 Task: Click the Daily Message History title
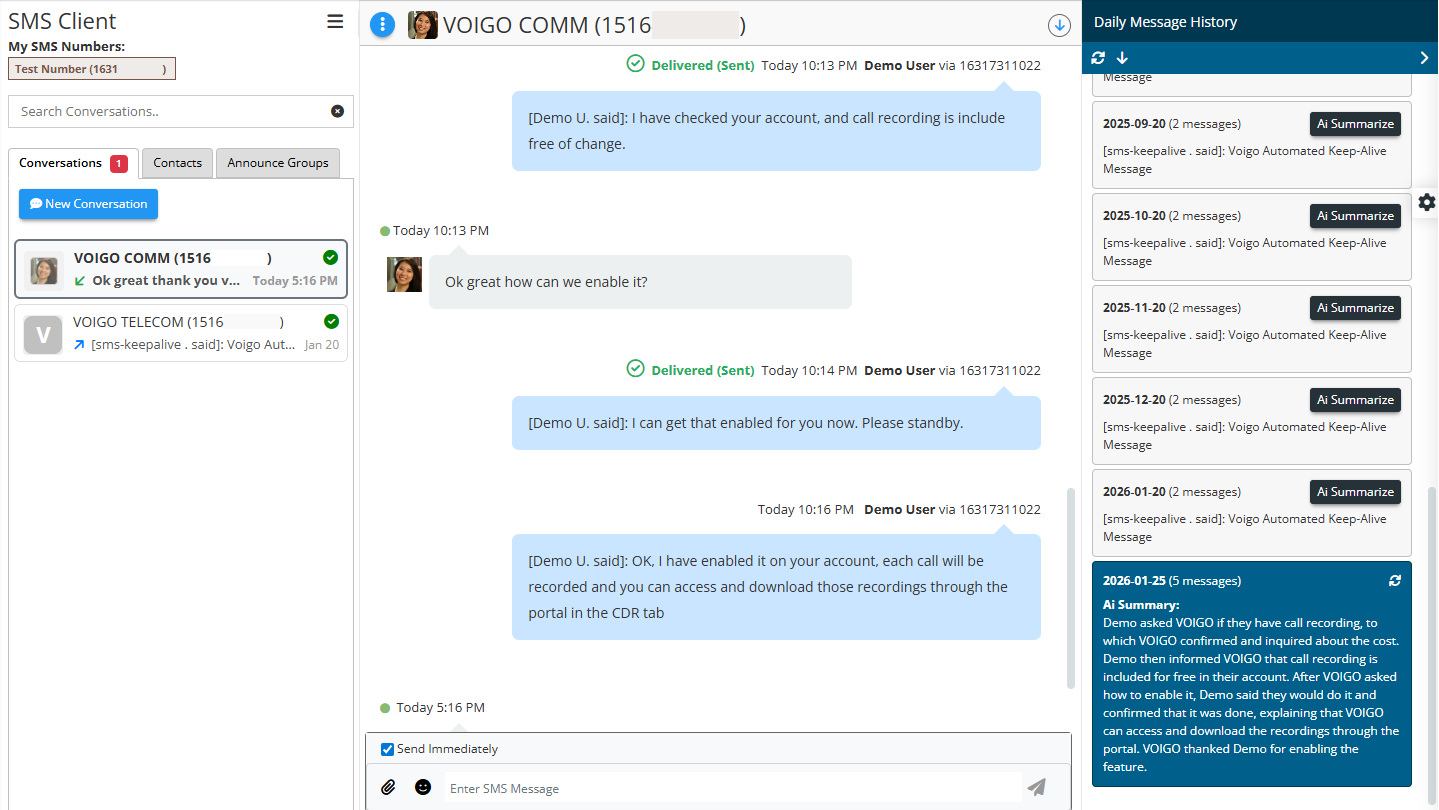pos(1165,22)
